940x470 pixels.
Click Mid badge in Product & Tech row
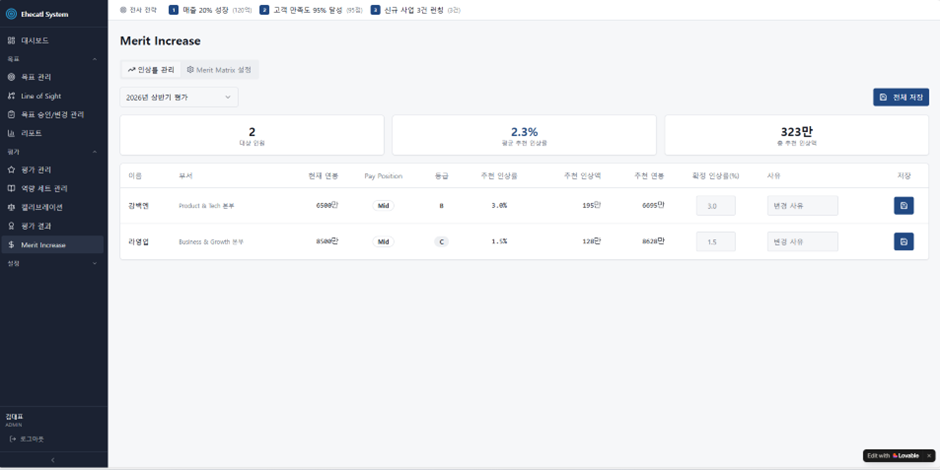[x=383, y=206]
